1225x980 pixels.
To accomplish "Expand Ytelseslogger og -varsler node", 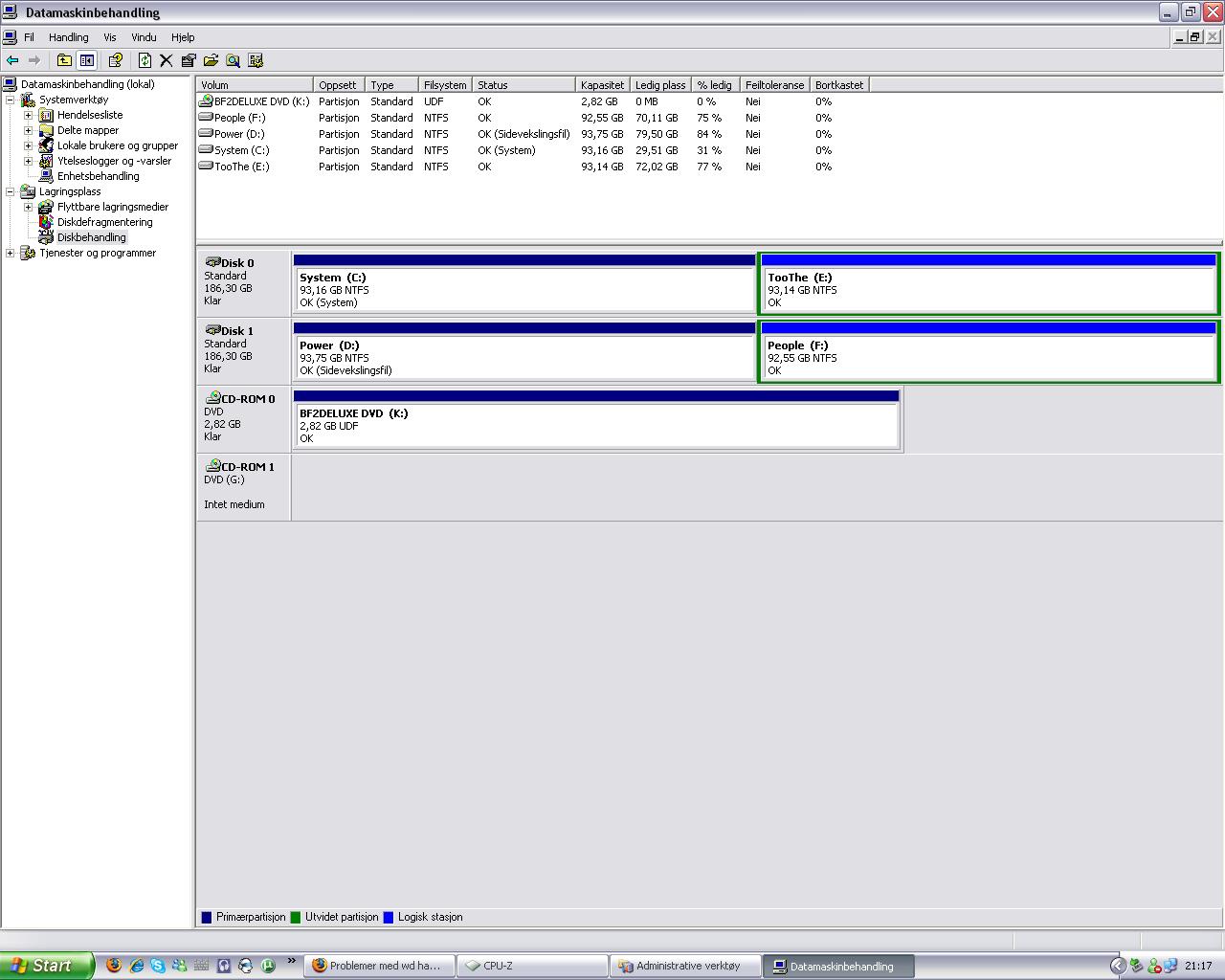I will [x=29, y=161].
